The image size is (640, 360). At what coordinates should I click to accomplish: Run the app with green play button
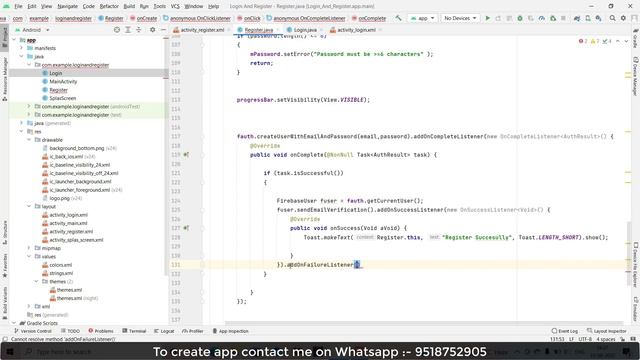pyautogui.click(x=487, y=18)
